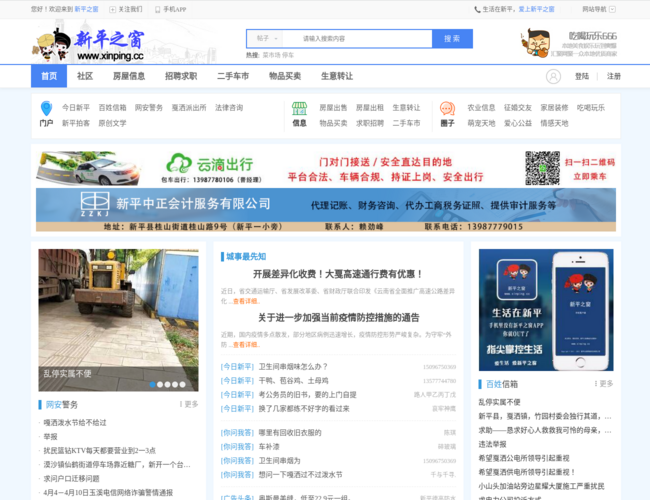Open the 大戛高速通行费 headline article
Screen dimensions: 650x500
pos(338,273)
